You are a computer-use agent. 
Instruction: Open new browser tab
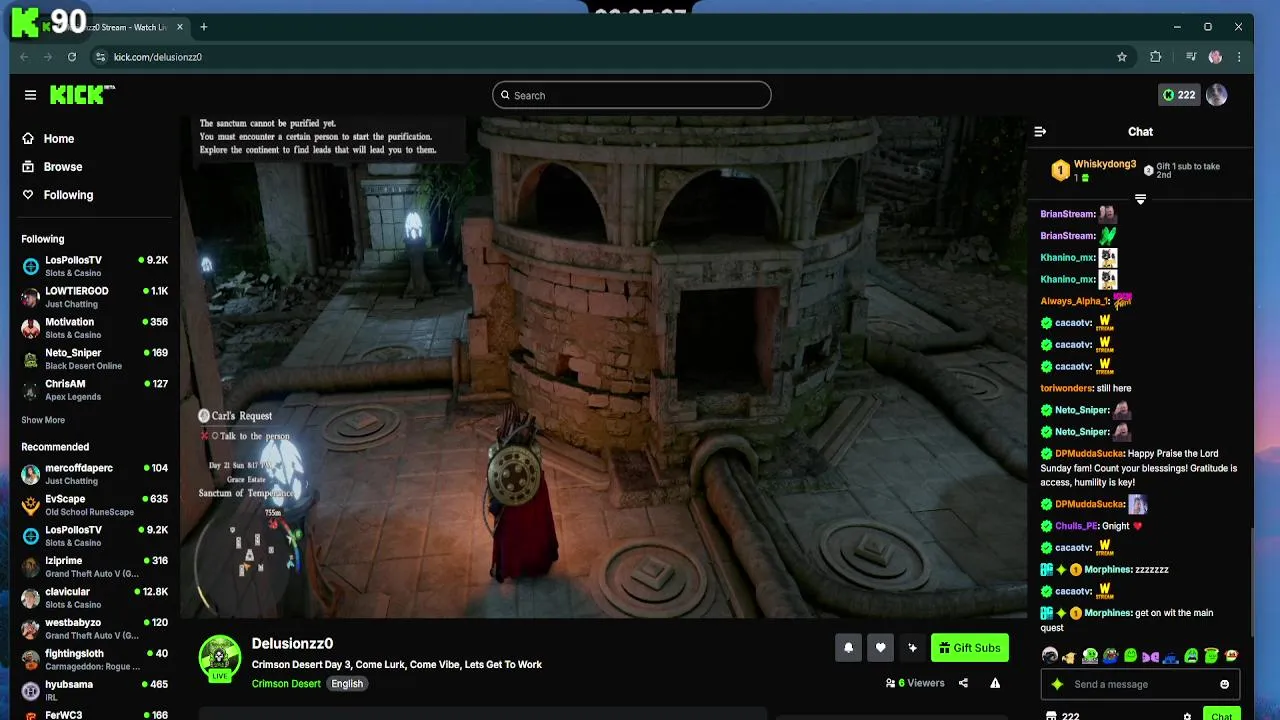tap(204, 27)
